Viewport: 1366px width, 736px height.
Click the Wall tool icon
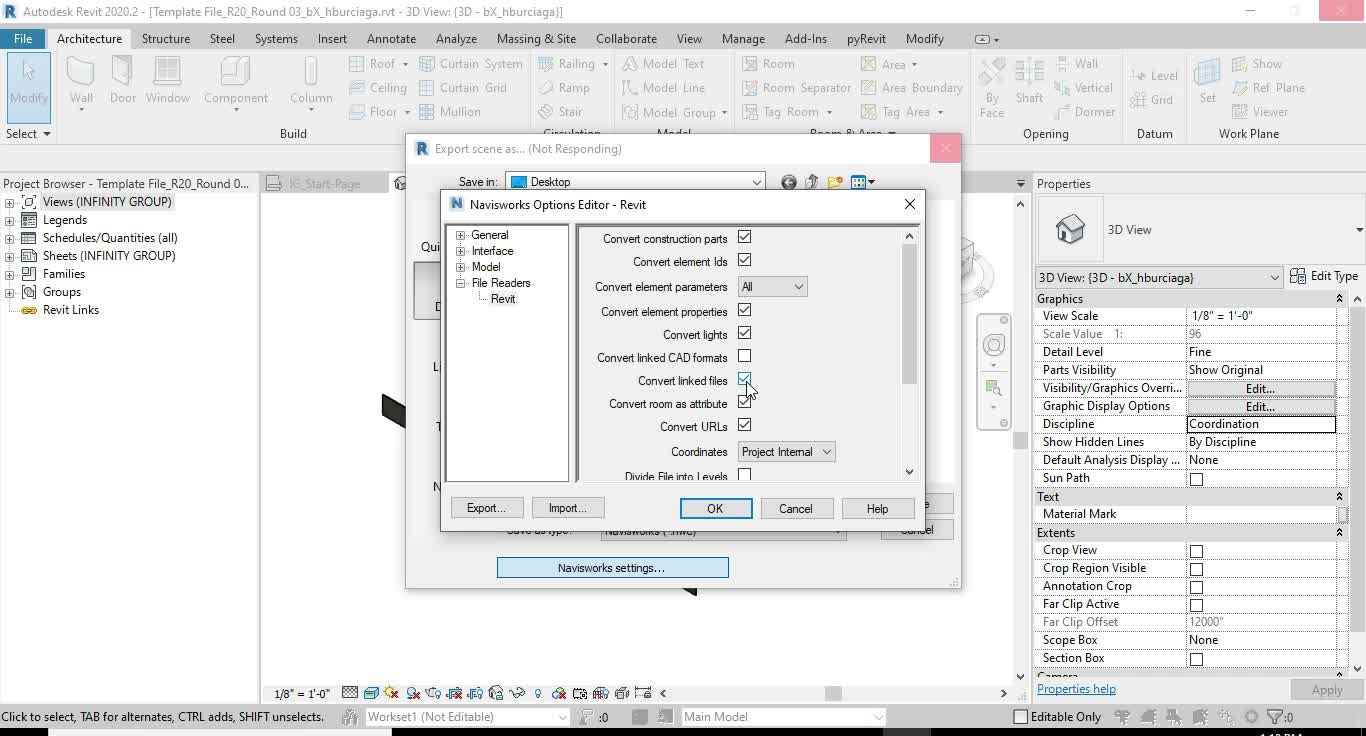[81, 80]
